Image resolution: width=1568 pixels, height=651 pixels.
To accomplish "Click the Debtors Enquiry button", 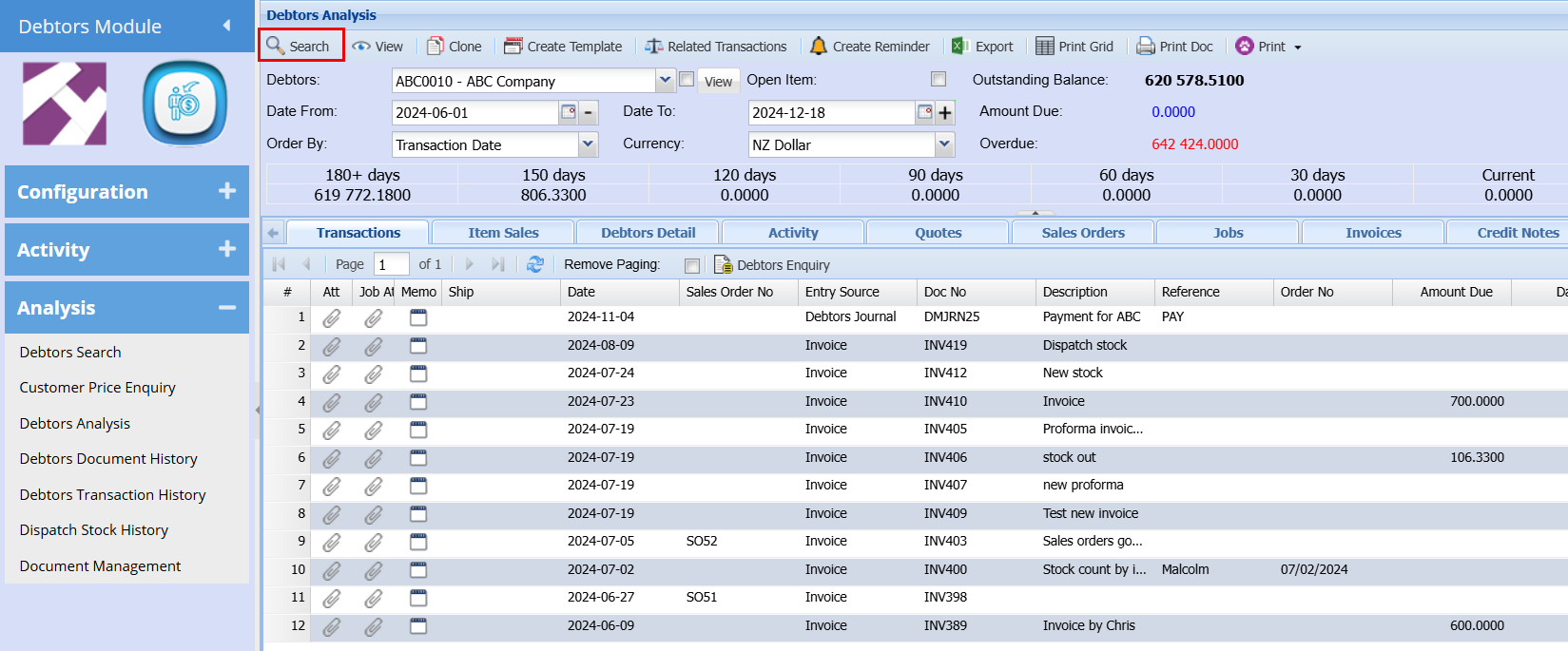I will (x=772, y=265).
